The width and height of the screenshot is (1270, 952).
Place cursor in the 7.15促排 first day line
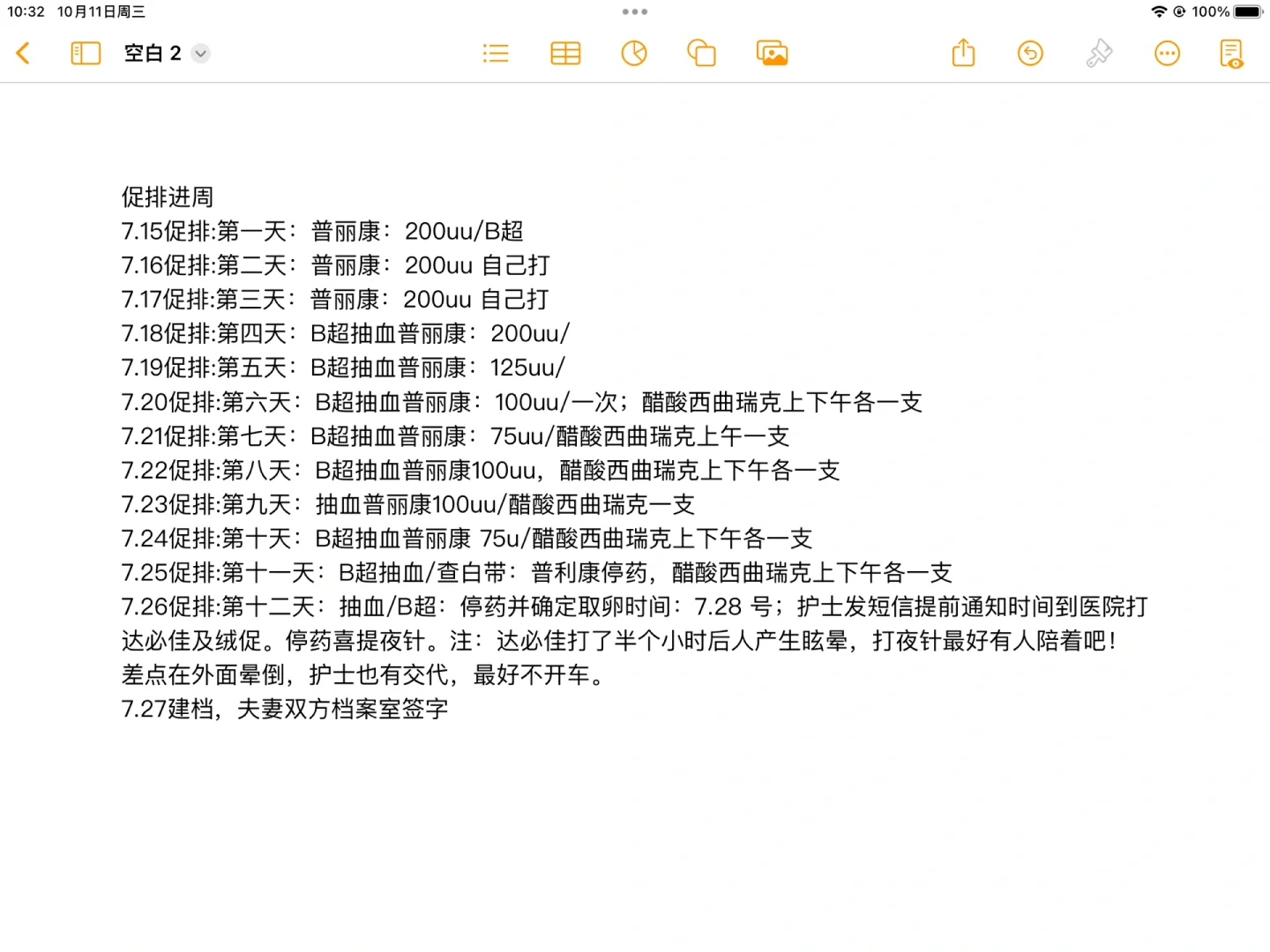pyautogui.click(x=322, y=232)
